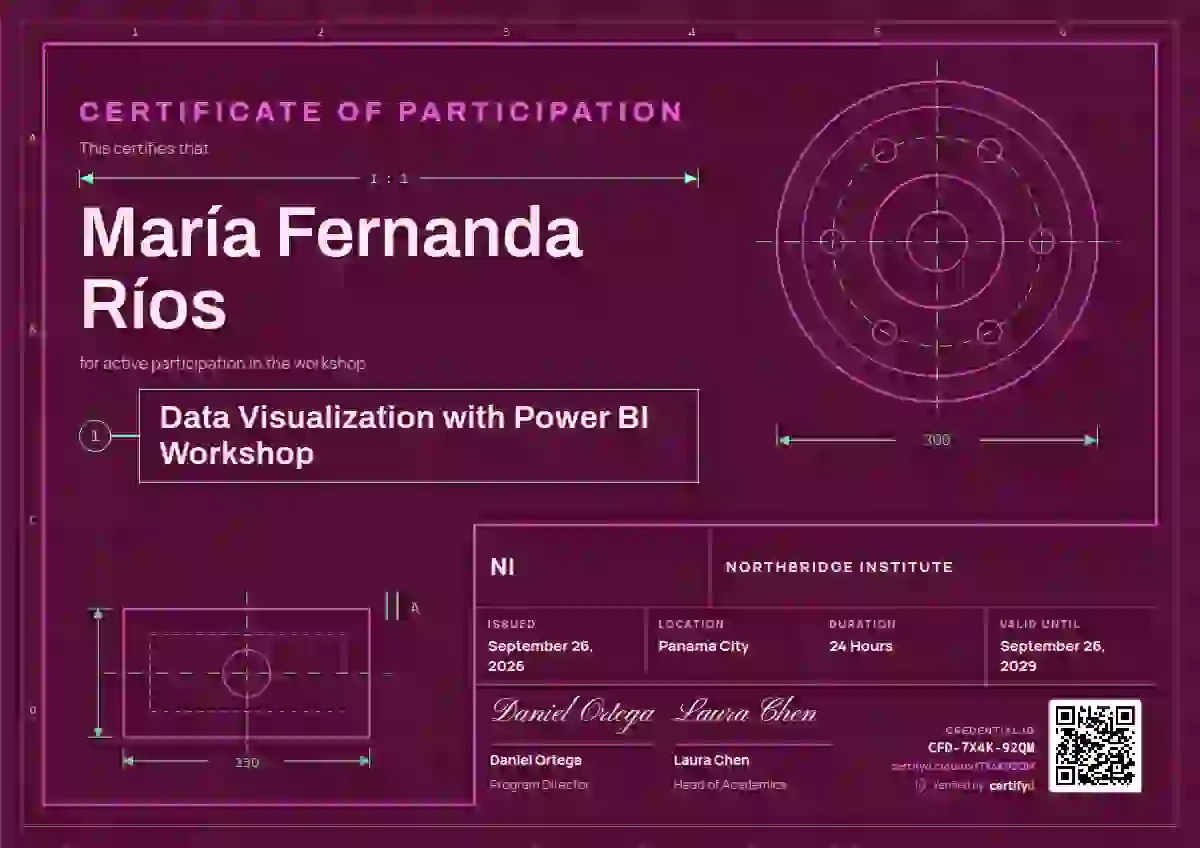The height and width of the screenshot is (848, 1200).
Task: Click the "Head of Academics" title
Action: coord(730,785)
